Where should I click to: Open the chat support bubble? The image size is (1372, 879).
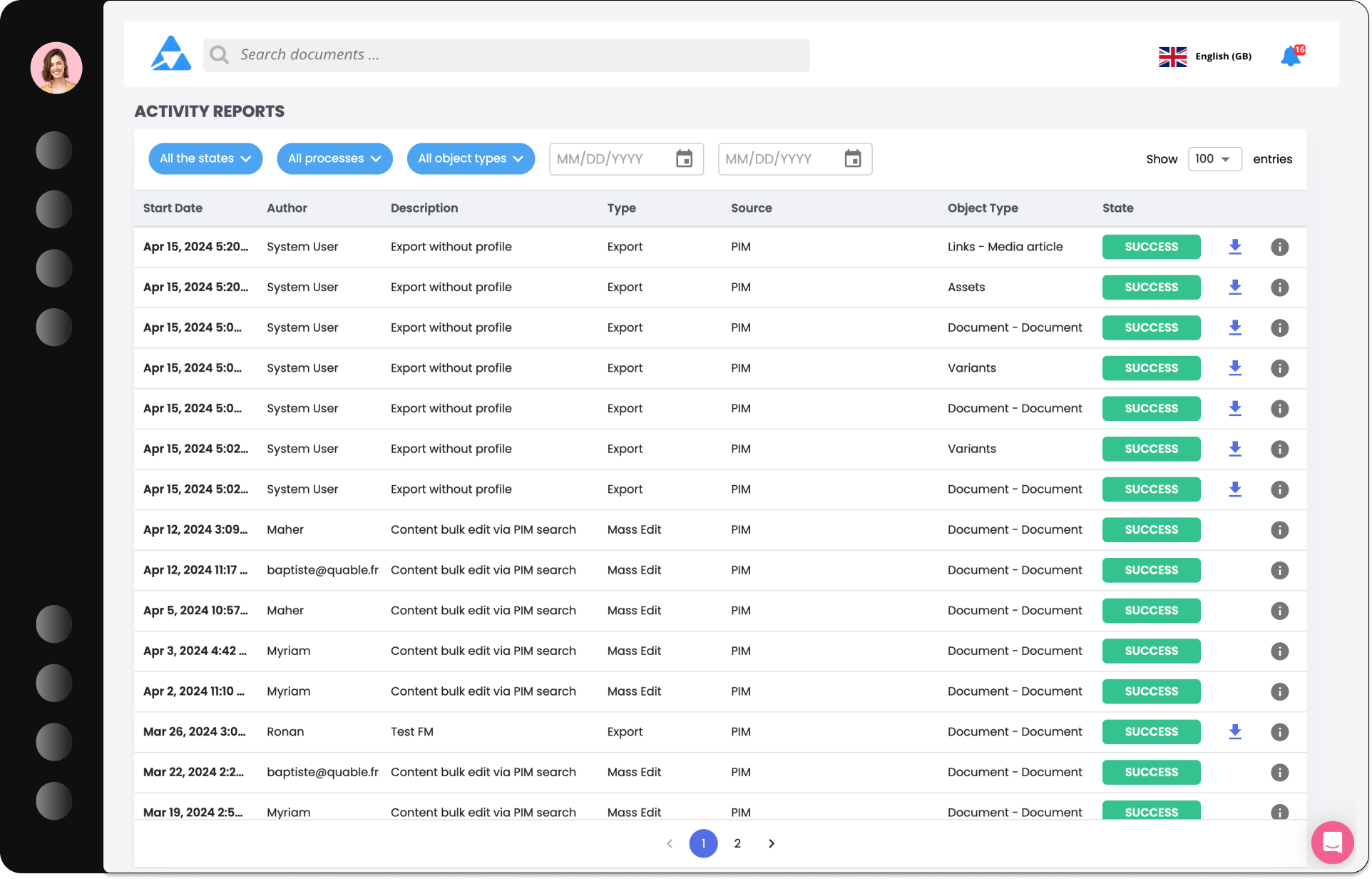(x=1331, y=843)
